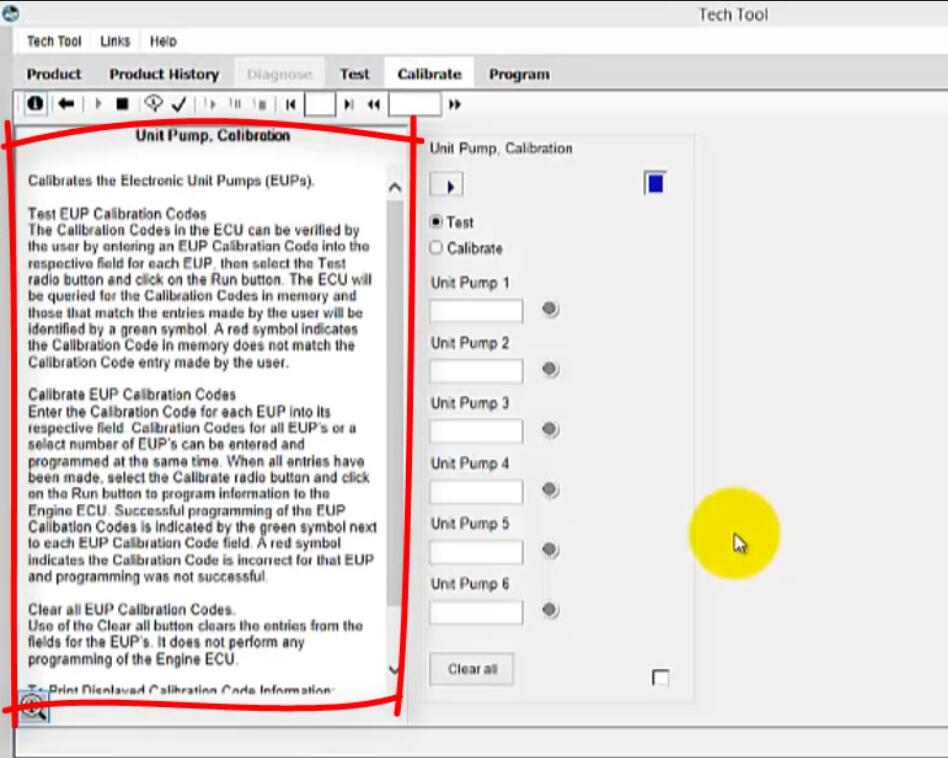Switch to the Program tab
The width and height of the screenshot is (948, 758).
[519, 74]
